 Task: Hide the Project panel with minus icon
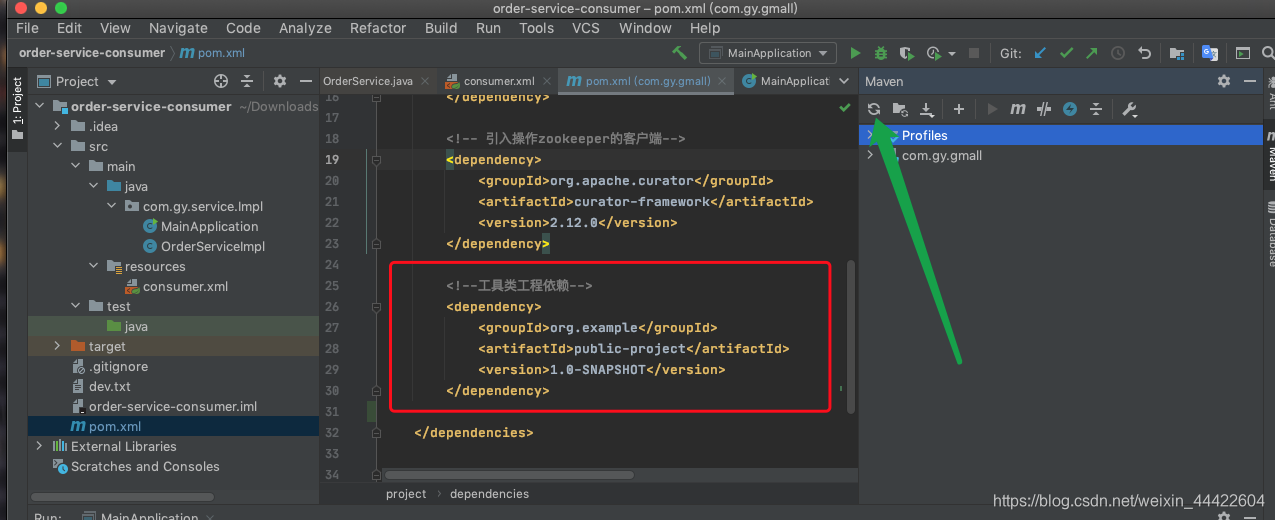[x=304, y=81]
